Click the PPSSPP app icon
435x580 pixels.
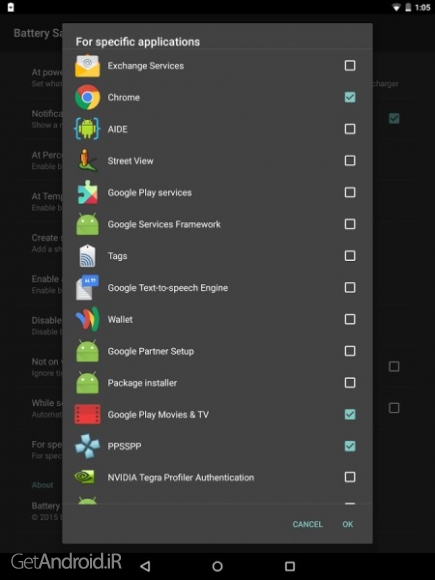click(87, 446)
